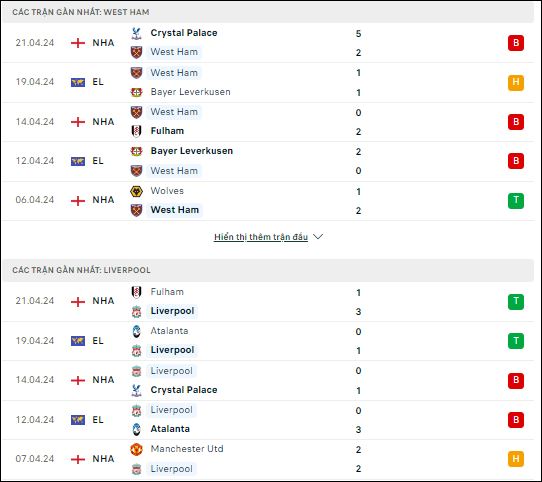This screenshot has width=542, height=482.
Task: Click the Atalanta crest in the 19.04.24 Liverpool match
Action: click(136, 331)
